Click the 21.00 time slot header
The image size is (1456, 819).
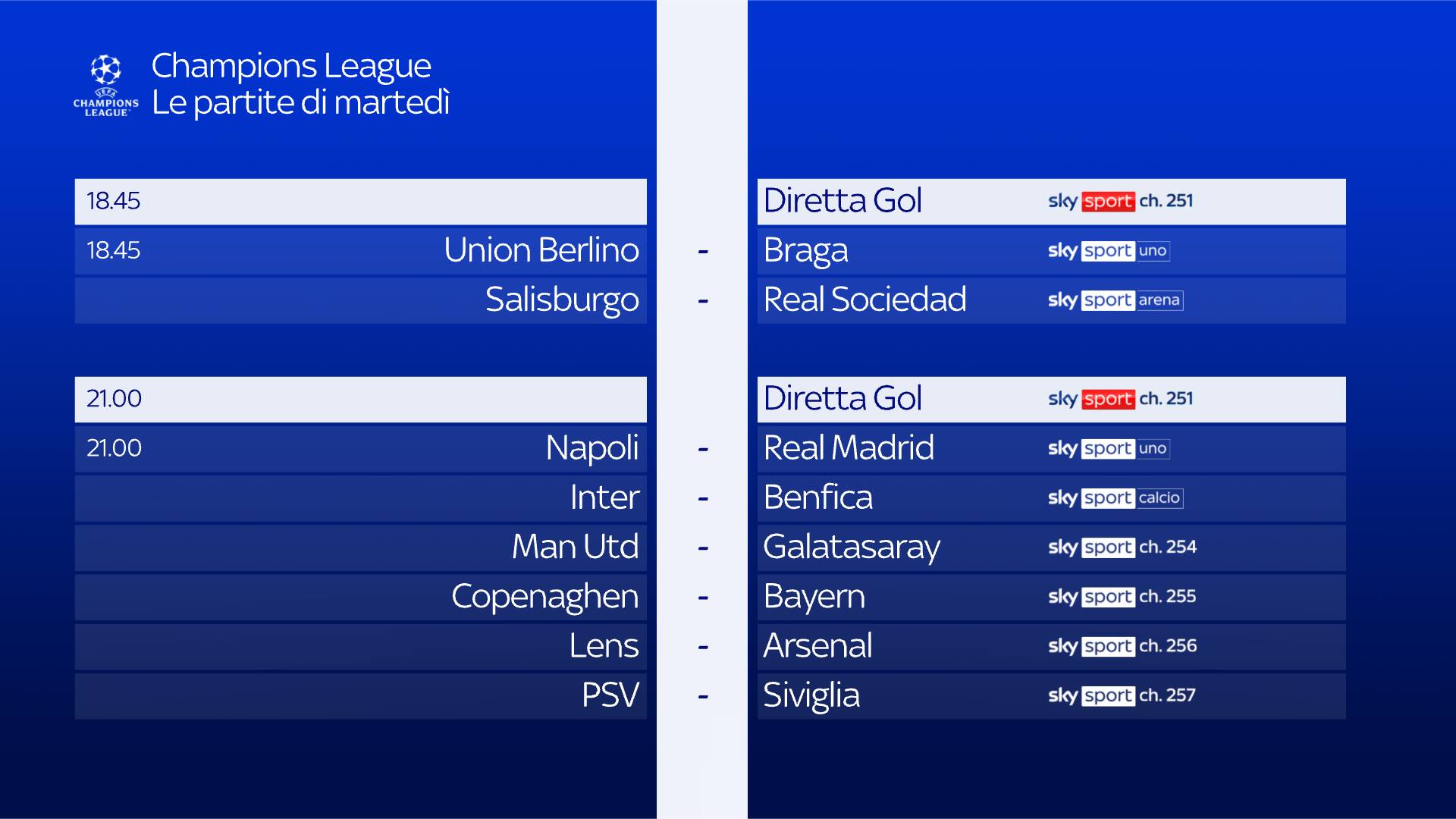tap(114, 399)
